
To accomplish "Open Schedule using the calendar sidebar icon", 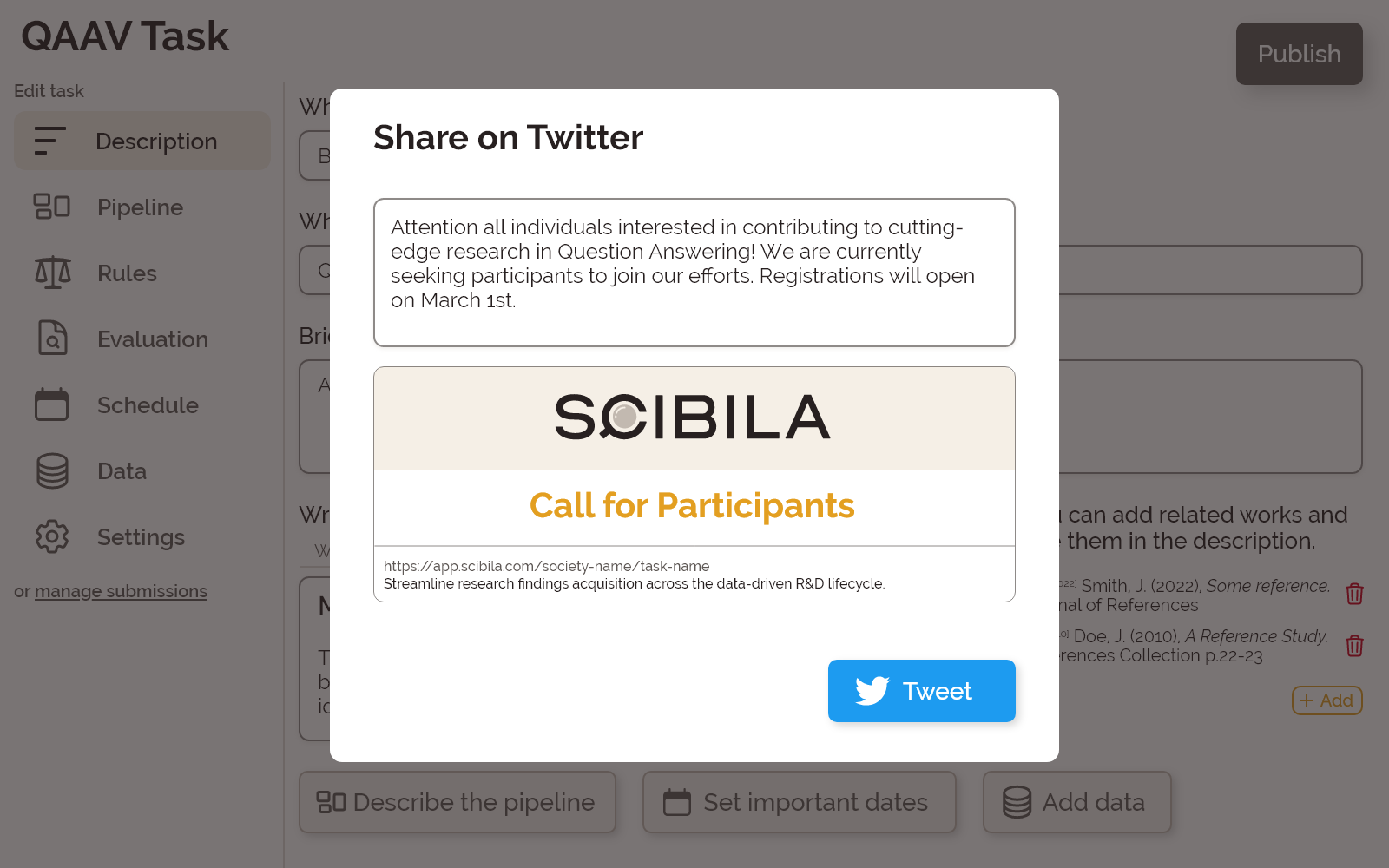I will pos(52,404).
